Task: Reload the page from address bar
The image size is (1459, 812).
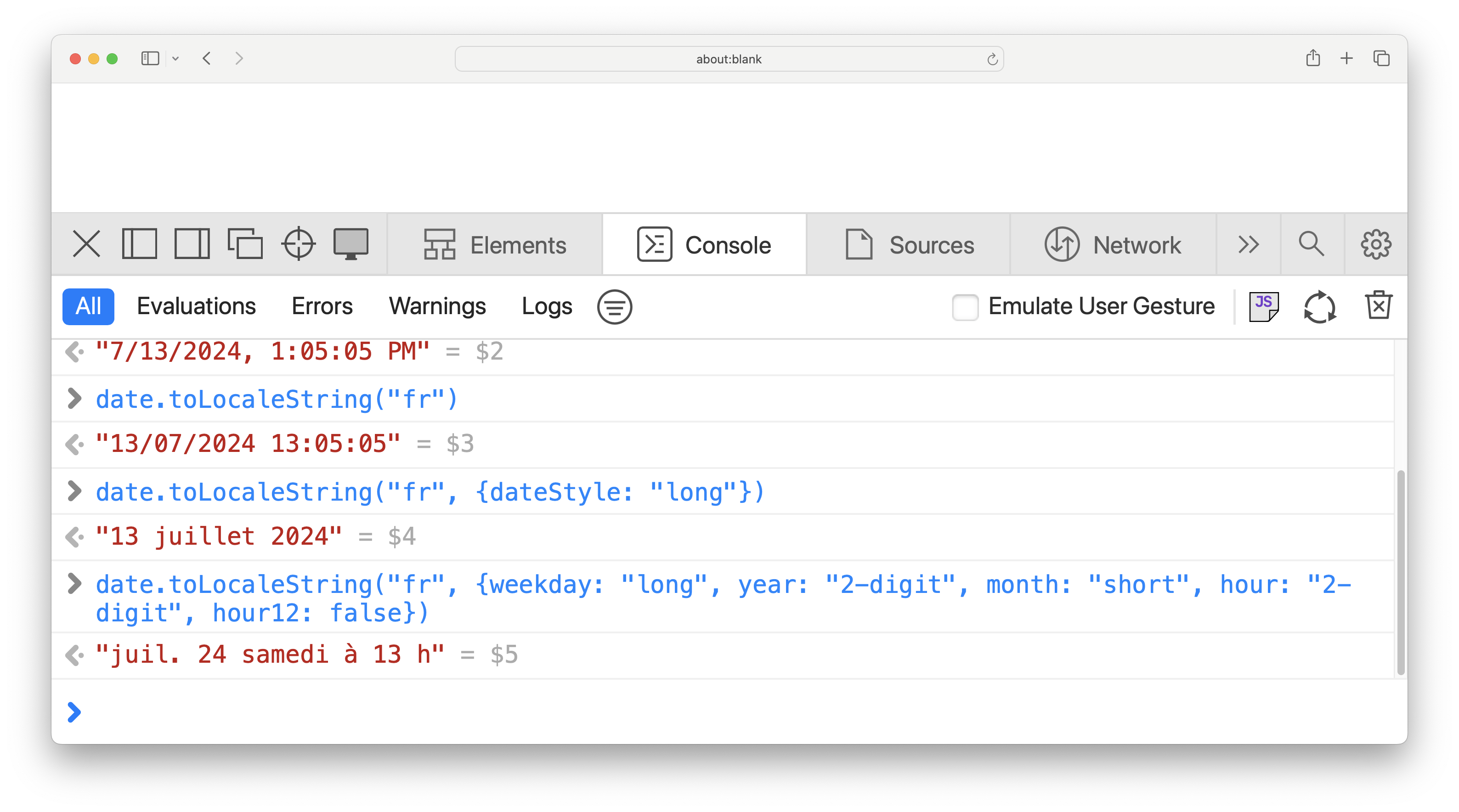Action: click(x=992, y=59)
